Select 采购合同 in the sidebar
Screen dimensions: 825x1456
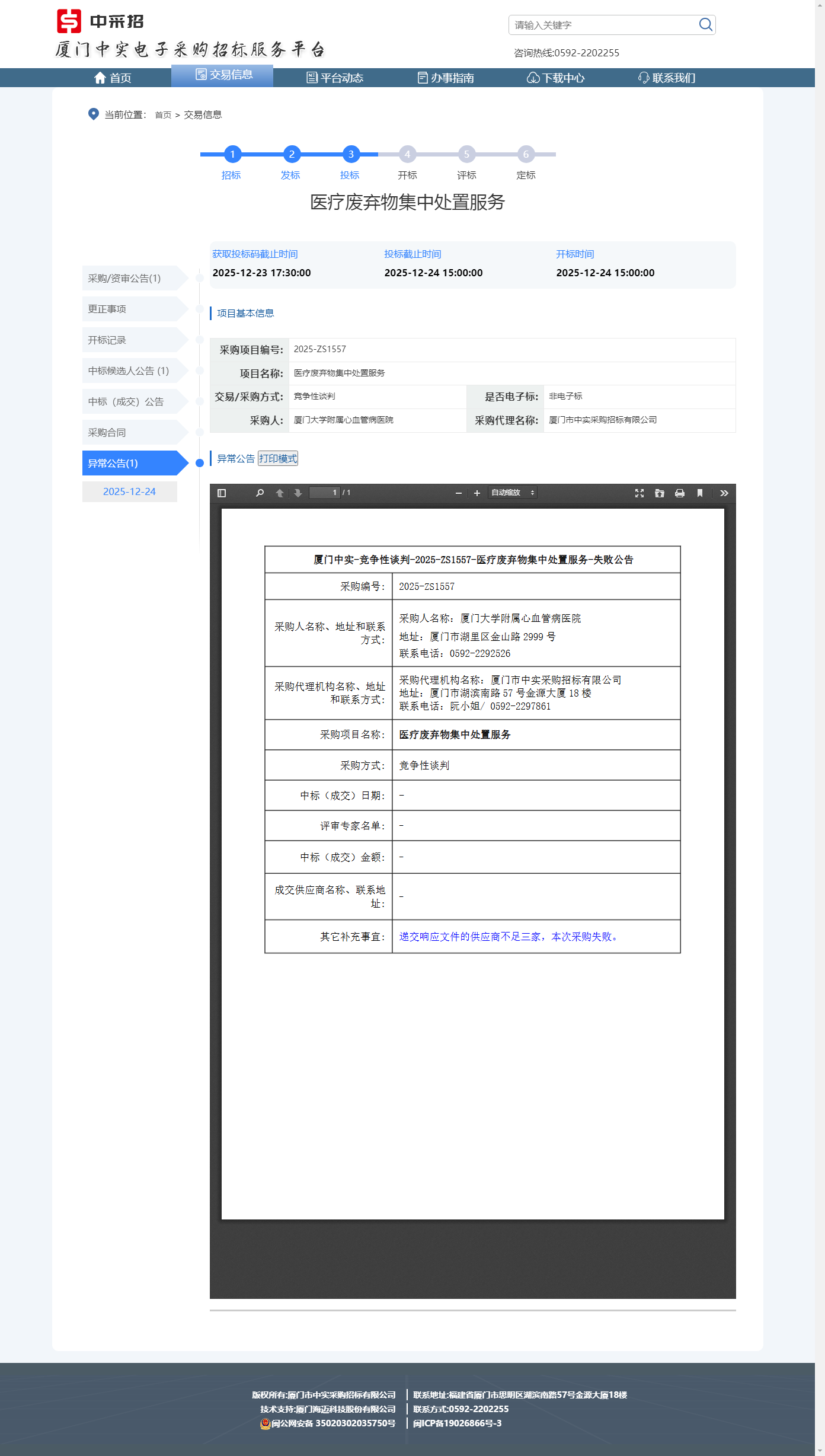(x=135, y=432)
